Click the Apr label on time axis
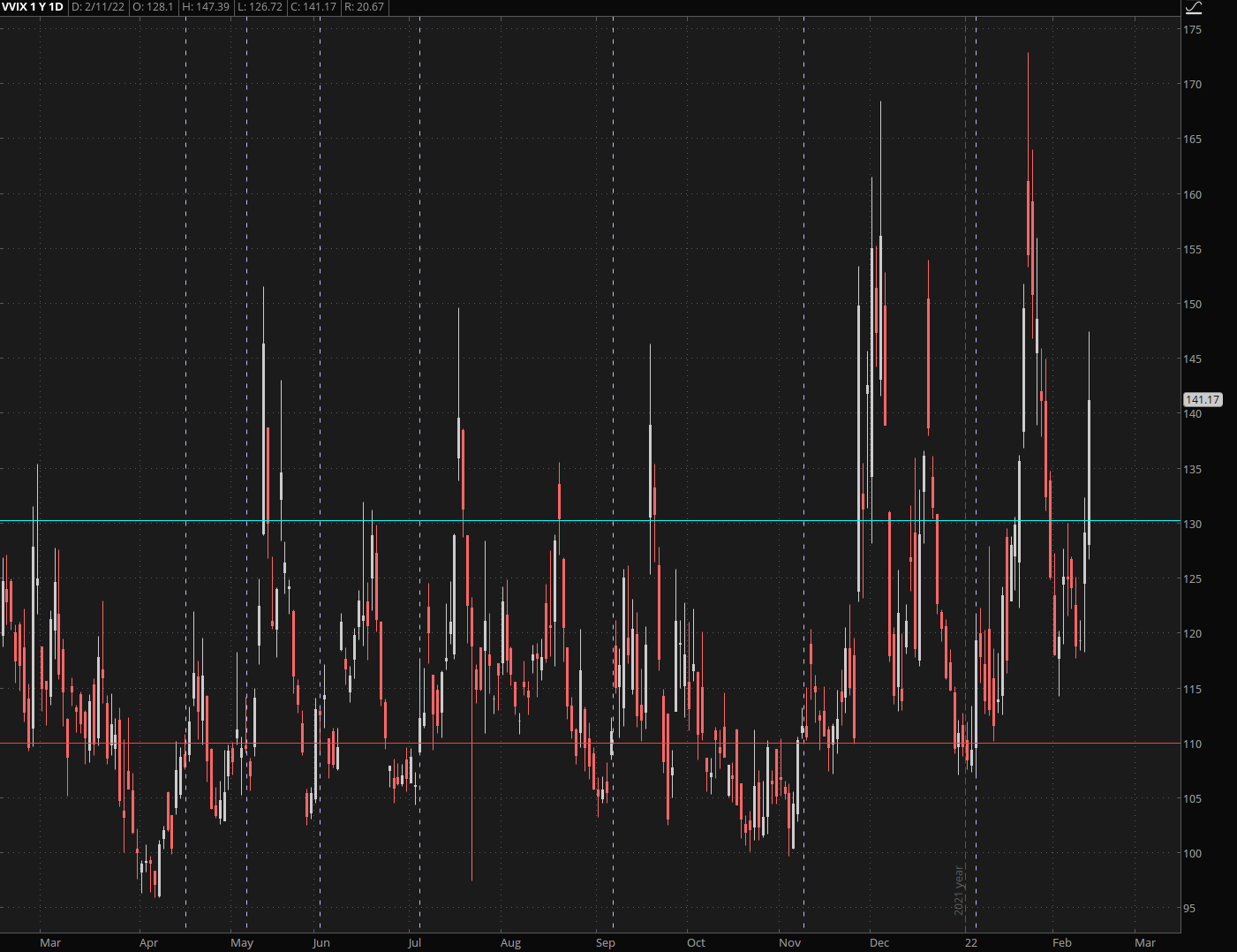Screen dimensions: 1237x952 coord(148,943)
